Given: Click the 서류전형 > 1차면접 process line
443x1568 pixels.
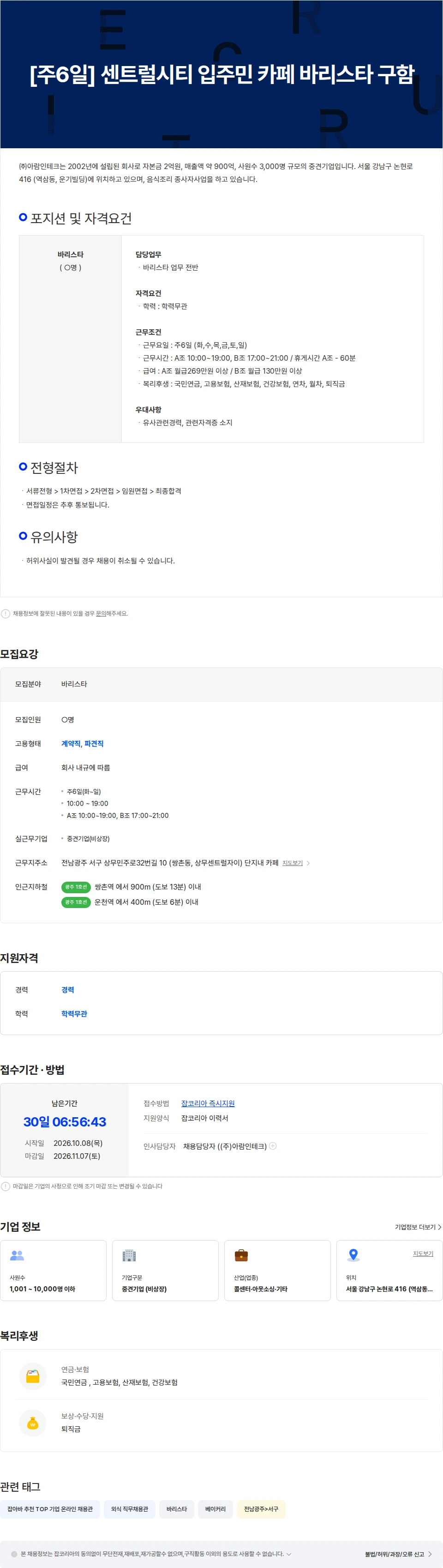Looking at the screenshot, I should tap(103, 491).
